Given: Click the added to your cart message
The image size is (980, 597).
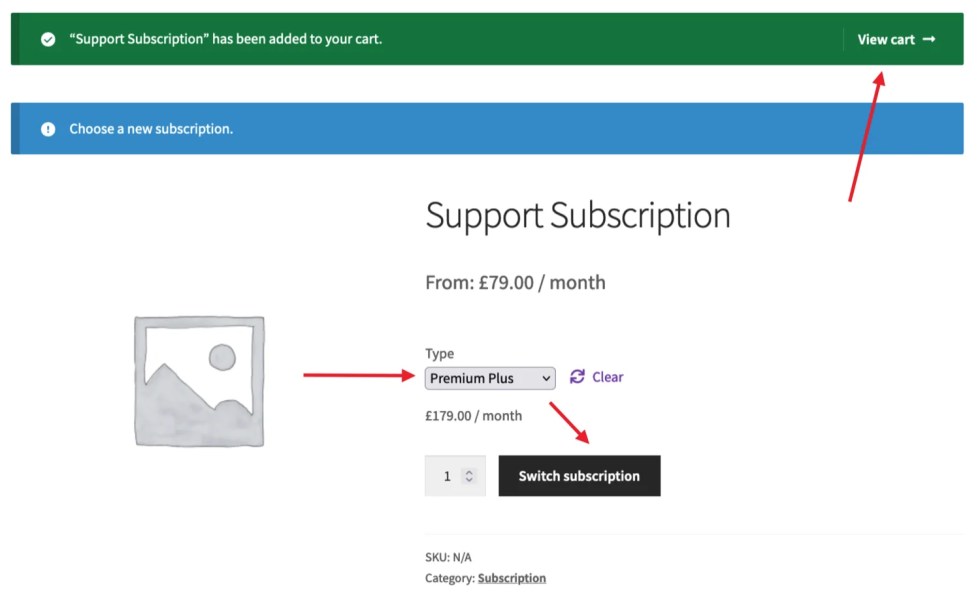Looking at the screenshot, I should [226, 40].
